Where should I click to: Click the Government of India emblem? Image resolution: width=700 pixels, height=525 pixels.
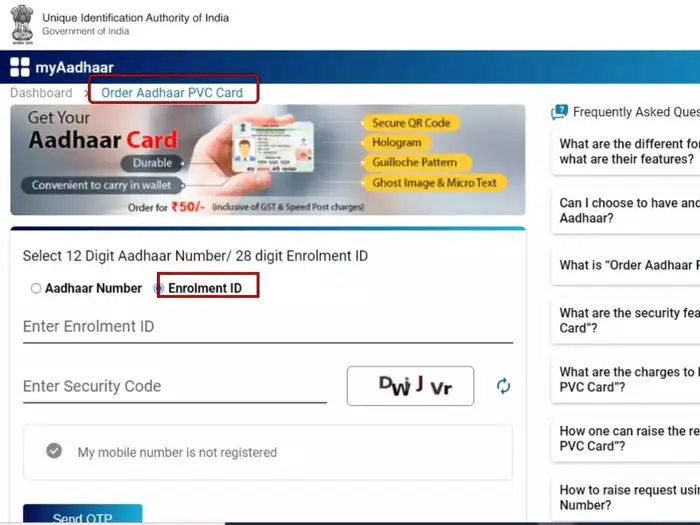(x=22, y=25)
